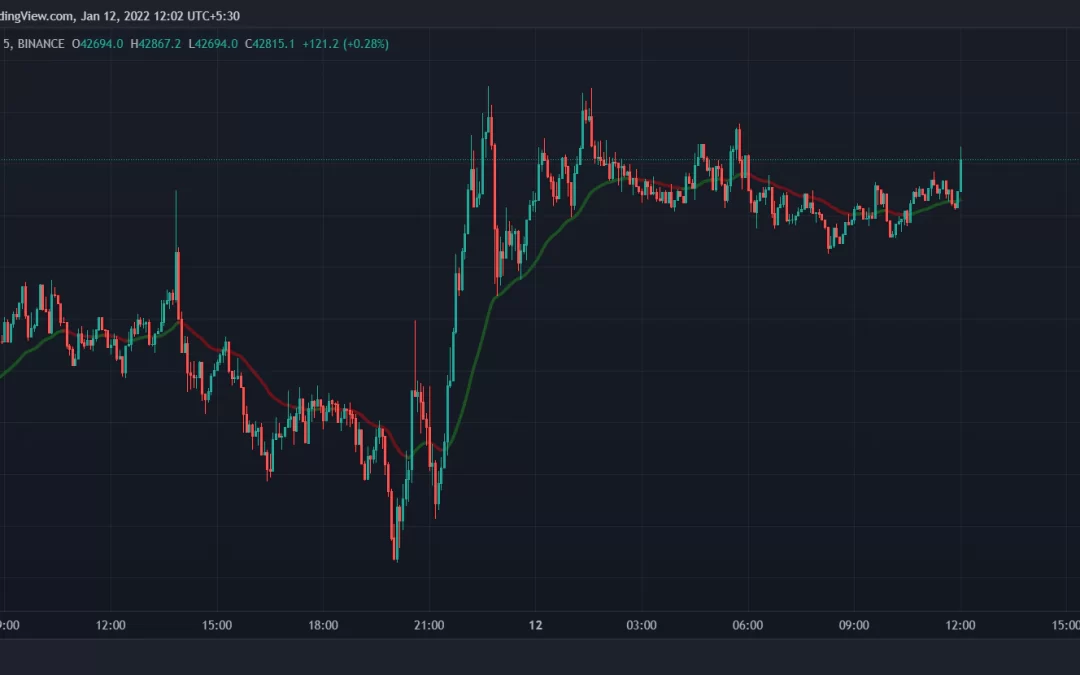Viewport: 1080px width, 675px height.
Task: Click the 21:00 time axis label
Action: pyautogui.click(x=428, y=625)
